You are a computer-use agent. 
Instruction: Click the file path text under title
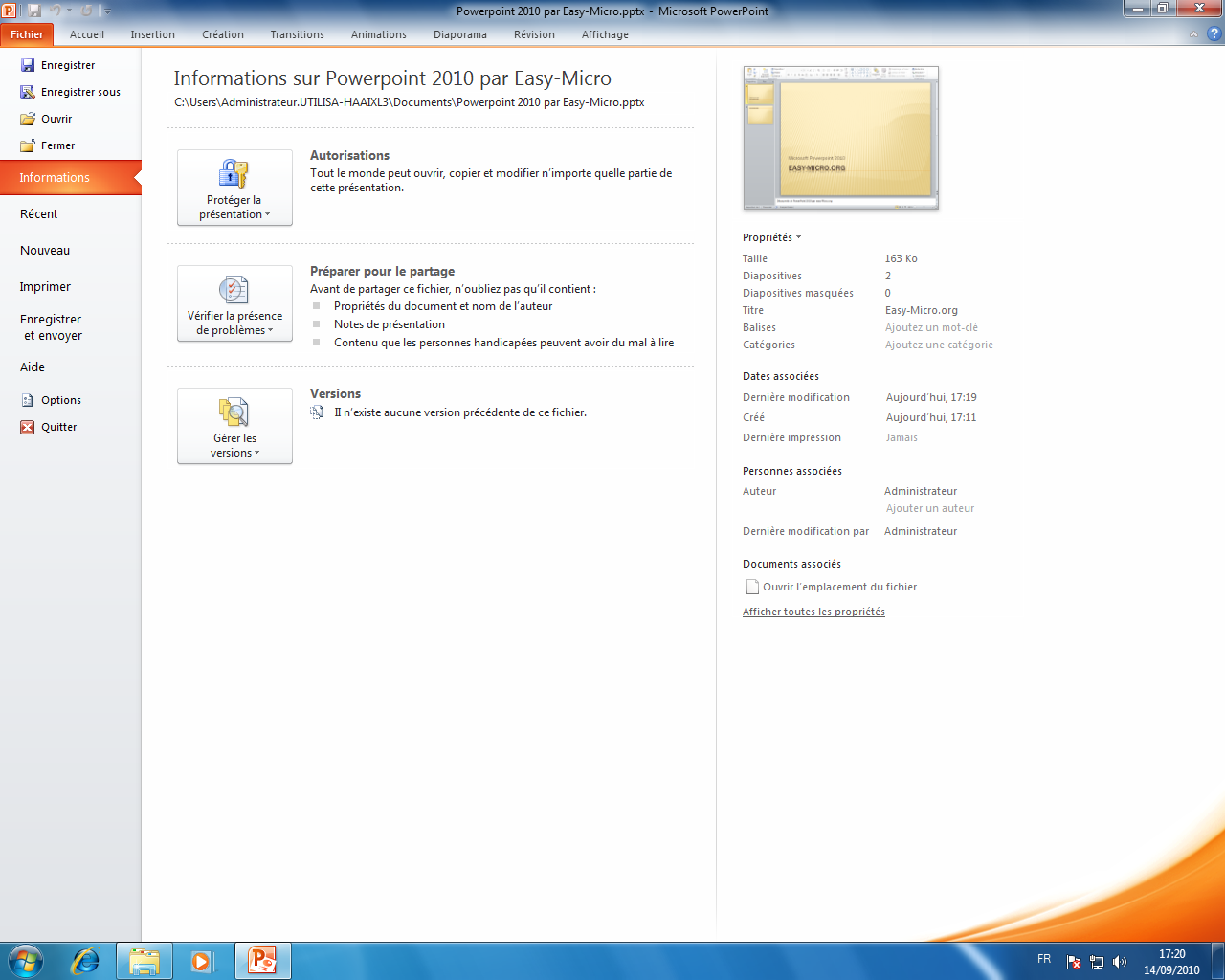tap(410, 102)
